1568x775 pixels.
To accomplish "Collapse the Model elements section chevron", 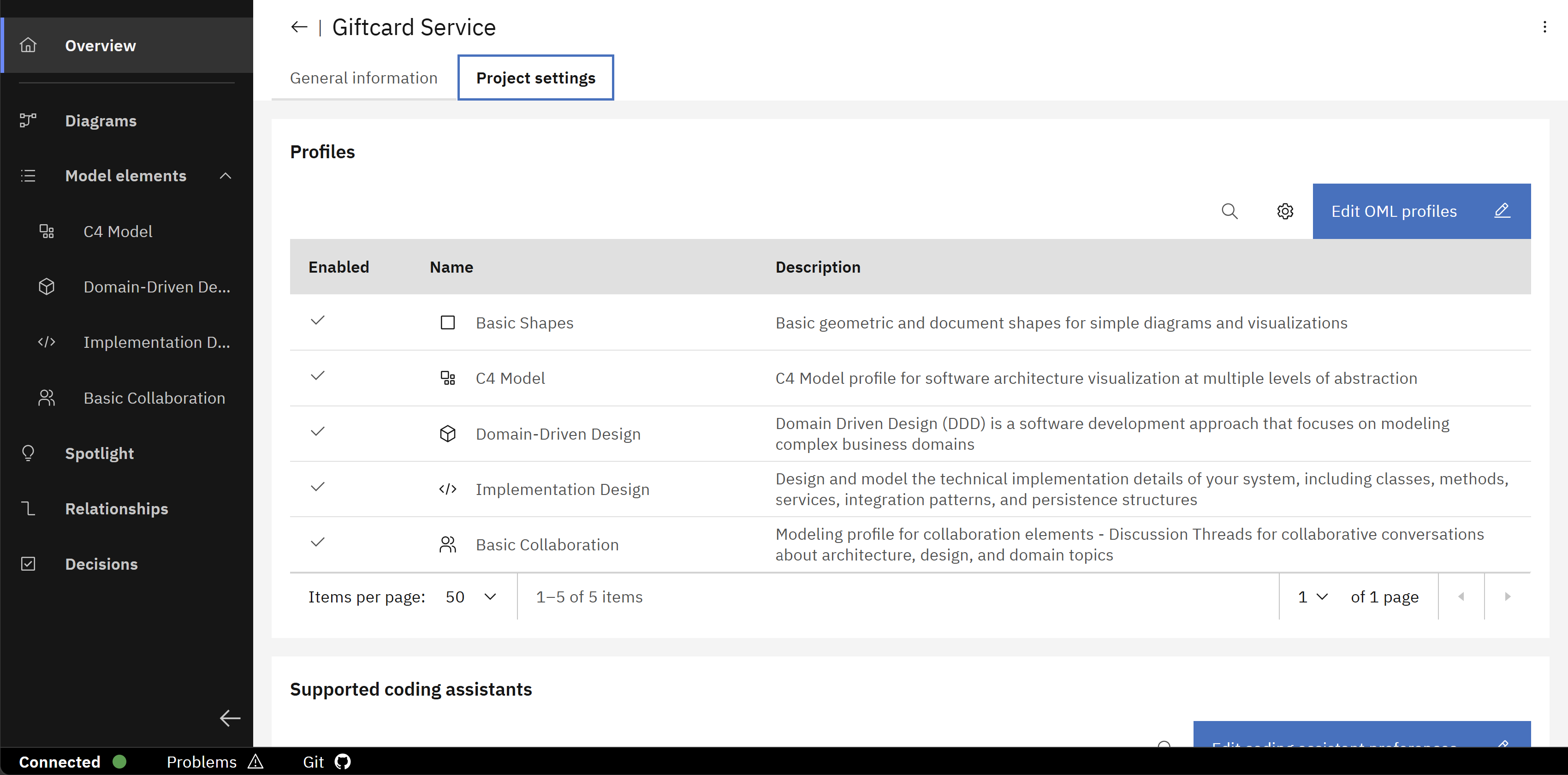I will (225, 176).
